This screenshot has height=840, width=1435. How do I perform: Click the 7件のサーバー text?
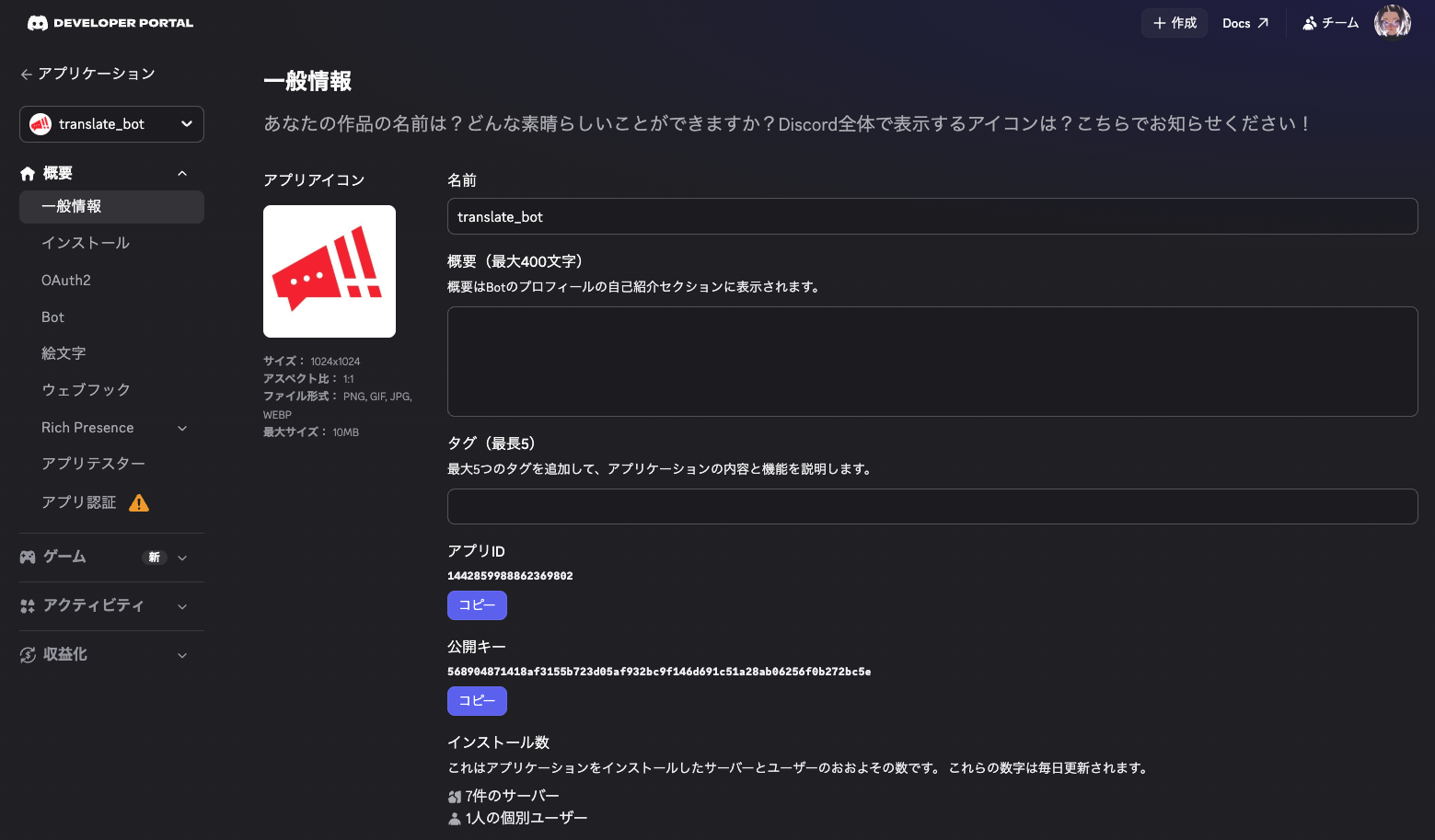click(513, 796)
